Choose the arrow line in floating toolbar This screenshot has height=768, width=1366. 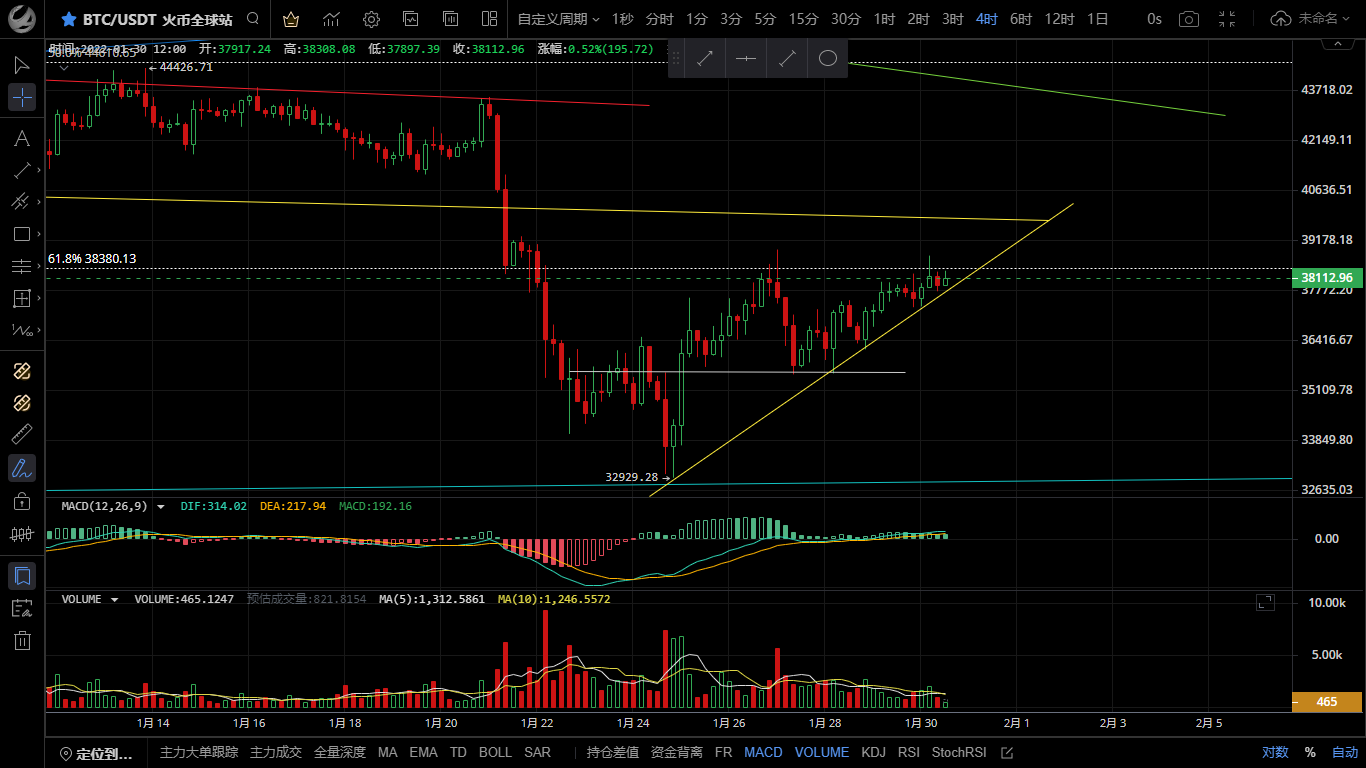[705, 59]
